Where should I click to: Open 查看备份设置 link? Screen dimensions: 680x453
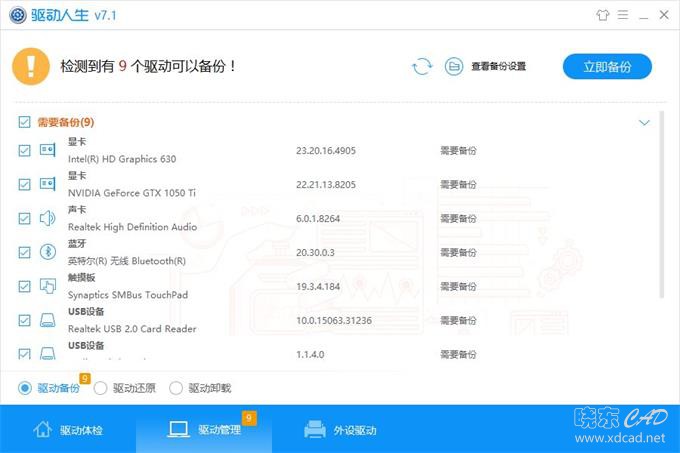[x=499, y=66]
